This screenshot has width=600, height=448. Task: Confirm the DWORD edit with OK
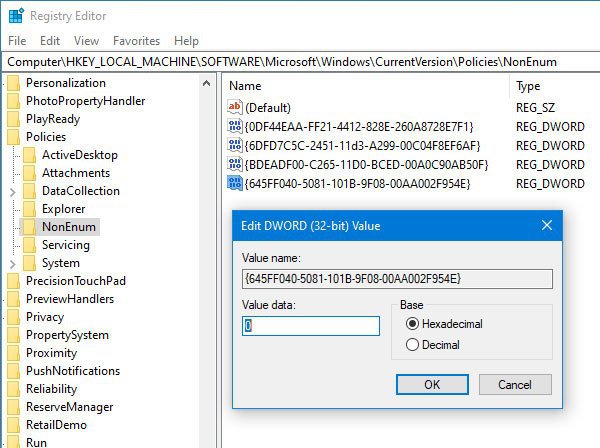tap(432, 384)
